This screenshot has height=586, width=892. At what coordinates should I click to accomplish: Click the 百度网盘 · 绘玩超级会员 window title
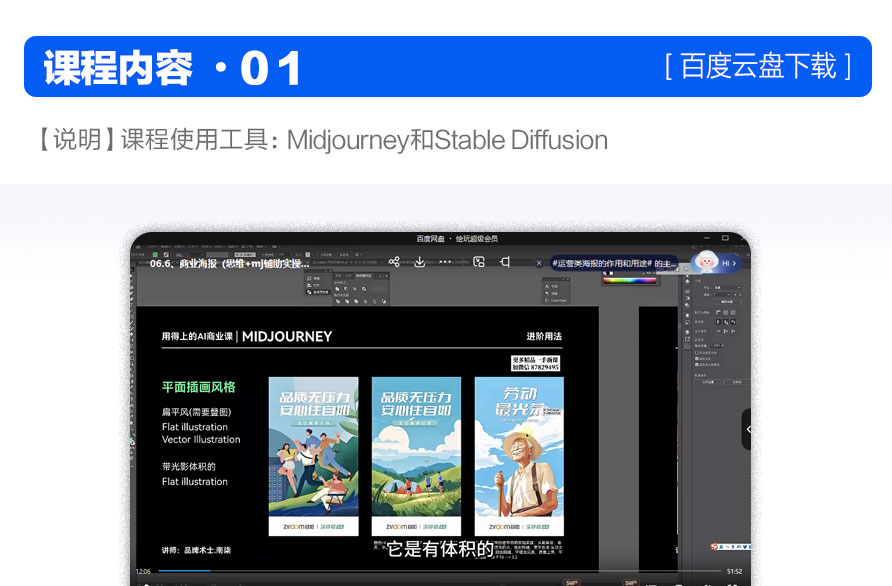pyautogui.click(x=457, y=238)
